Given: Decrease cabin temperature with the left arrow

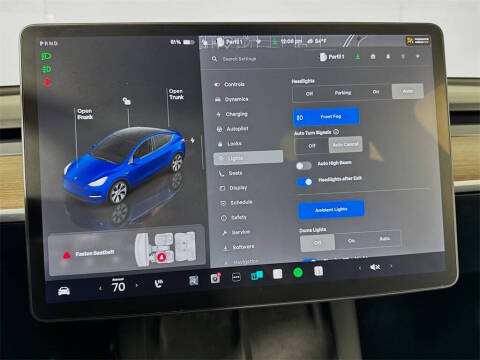Looking at the screenshot, I should [100, 288].
